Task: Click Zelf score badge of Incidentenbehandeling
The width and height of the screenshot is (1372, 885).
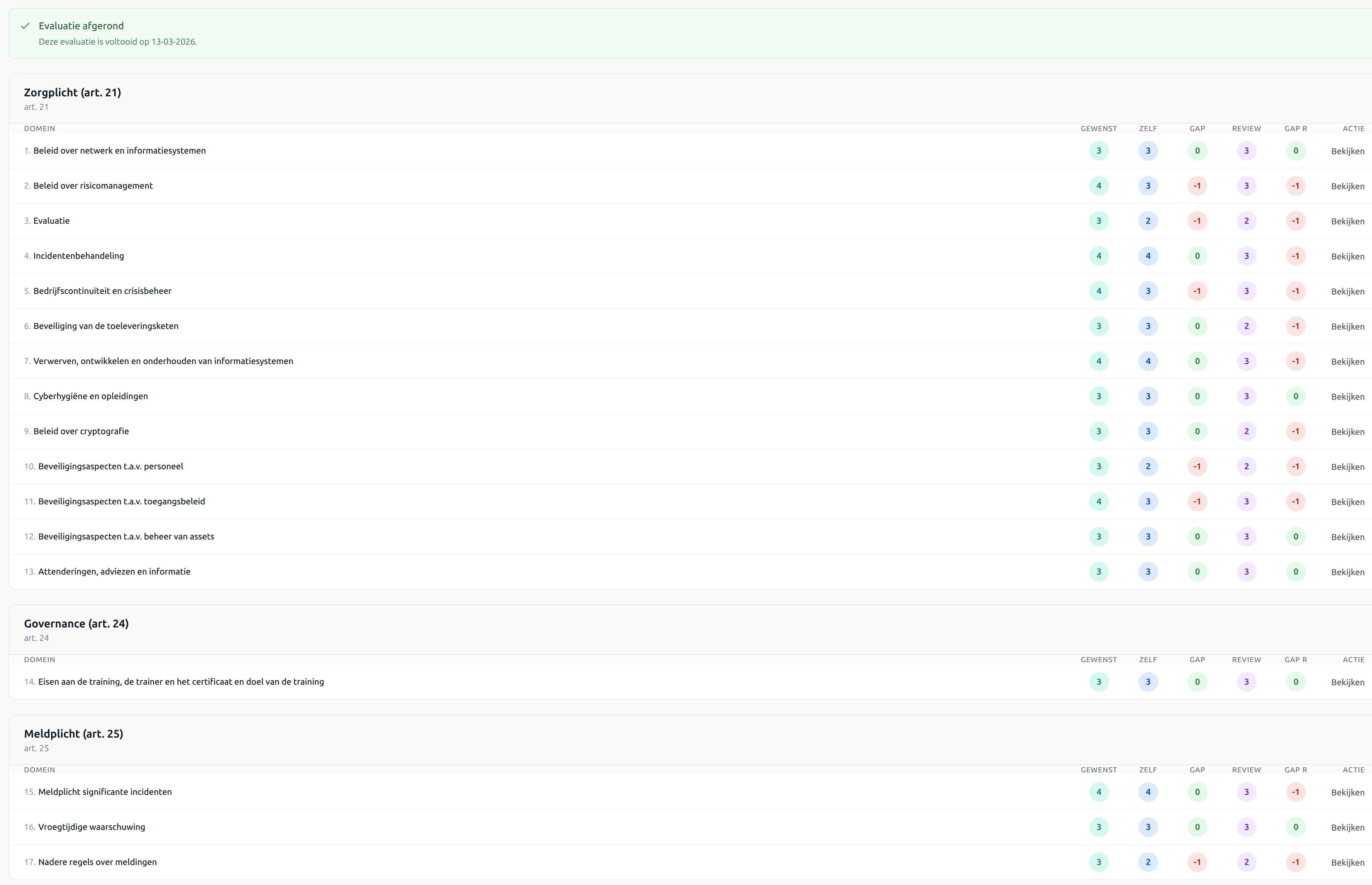Action: (1148, 256)
